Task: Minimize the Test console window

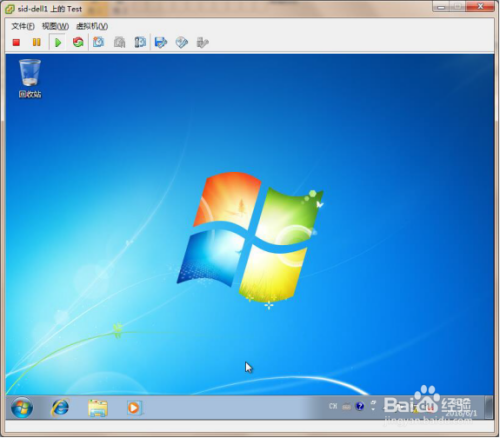Action: coord(441,6)
